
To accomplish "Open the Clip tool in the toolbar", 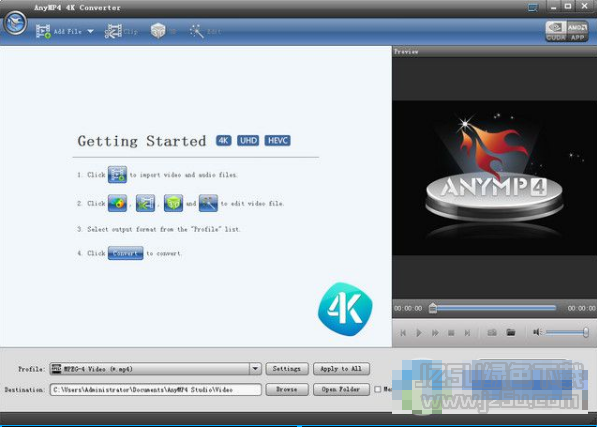I will (121, 31).
